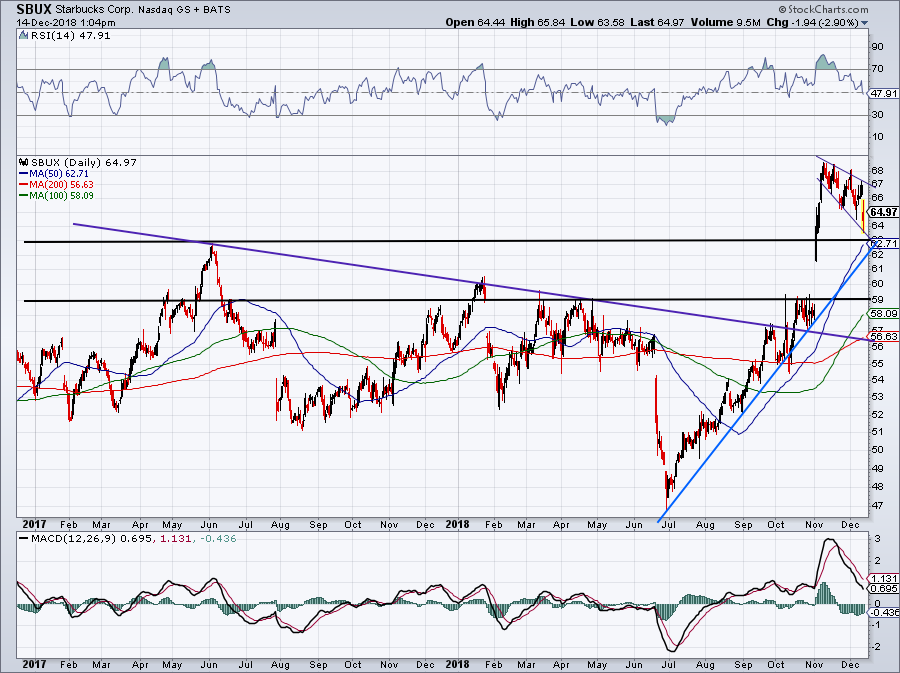Viewport: 900px width, 673px height.
Task: Click the MA(200) 56.63 legend entry
Action: click(x=61, y=185)
